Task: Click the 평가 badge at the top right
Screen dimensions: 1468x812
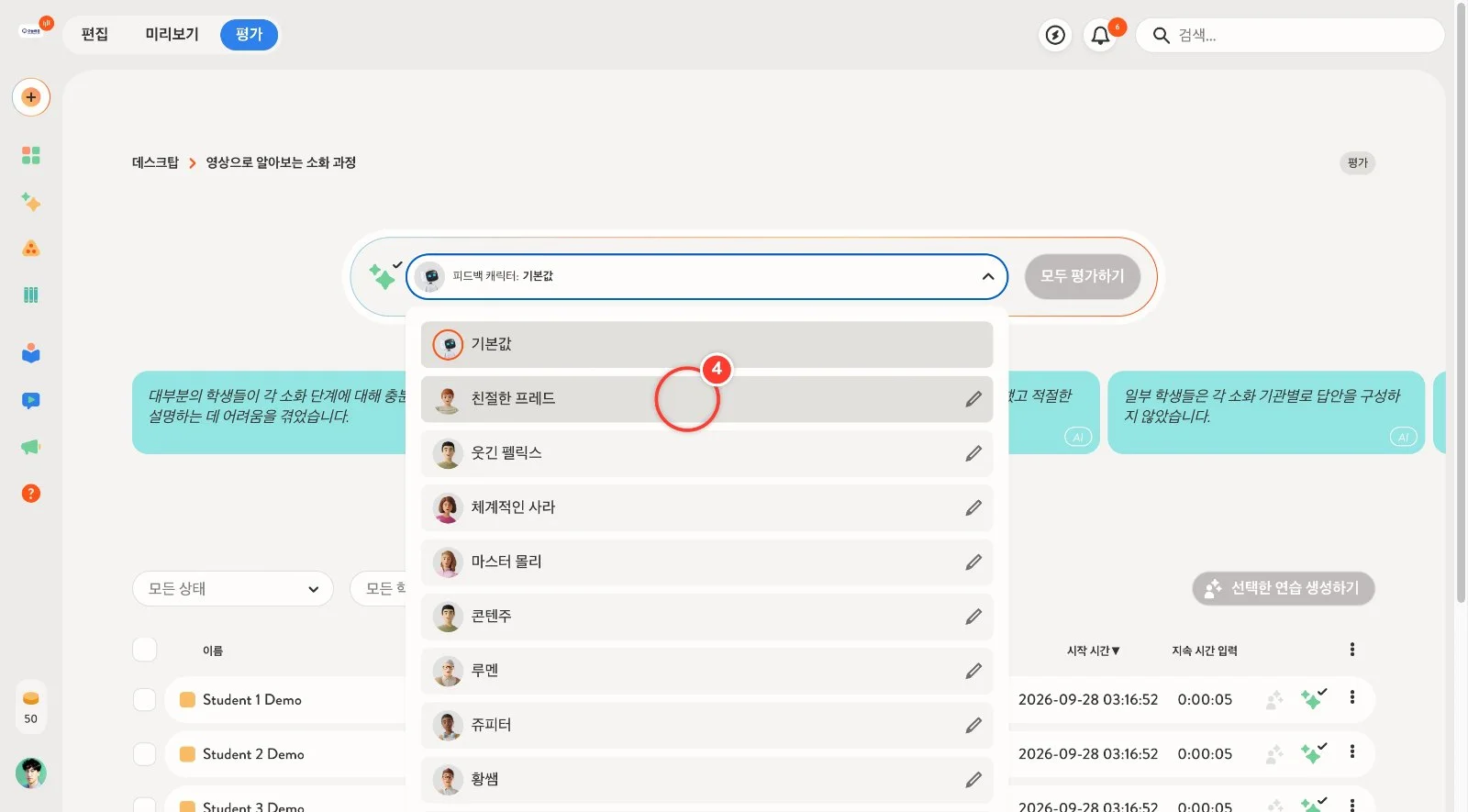Action: pos(1358,163)
